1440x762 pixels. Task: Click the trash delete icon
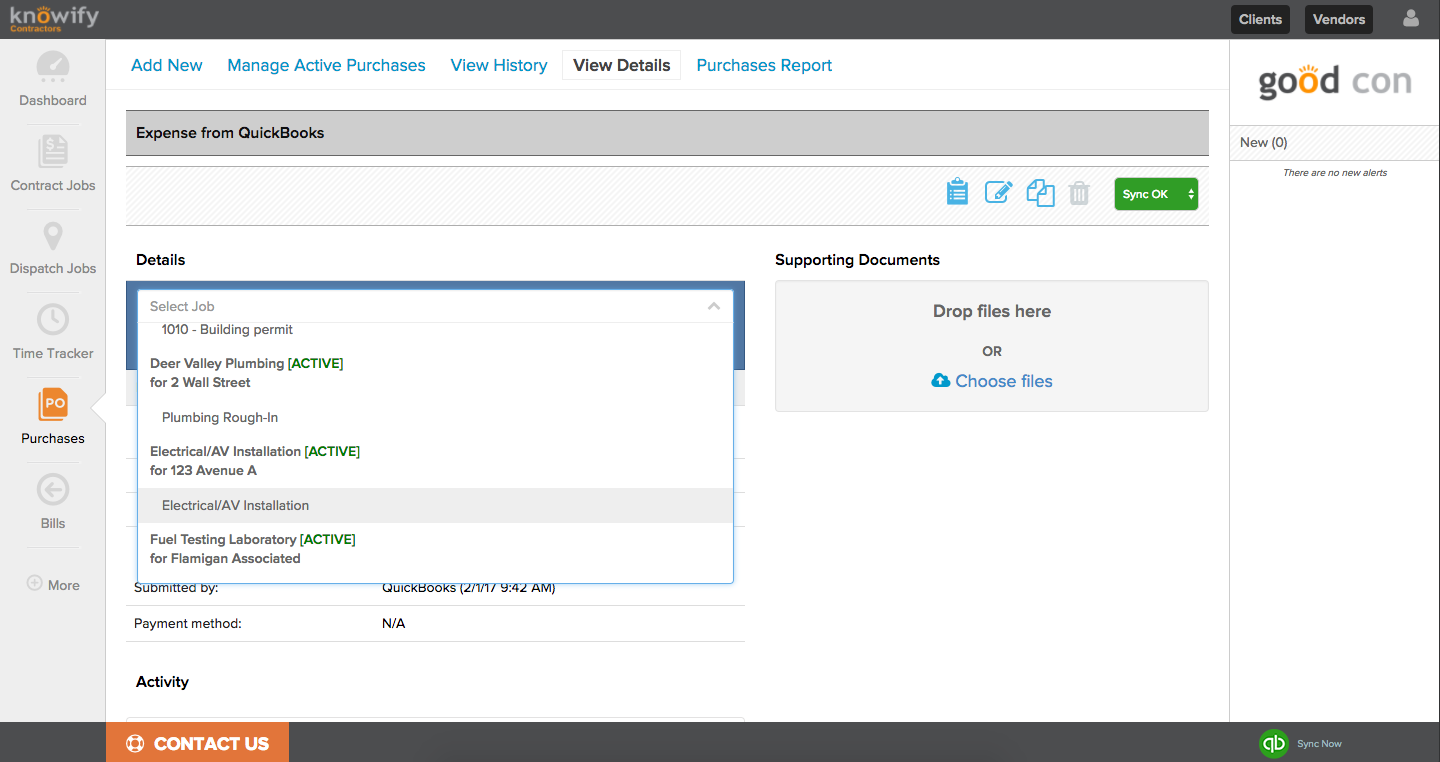pos(1079,193)
